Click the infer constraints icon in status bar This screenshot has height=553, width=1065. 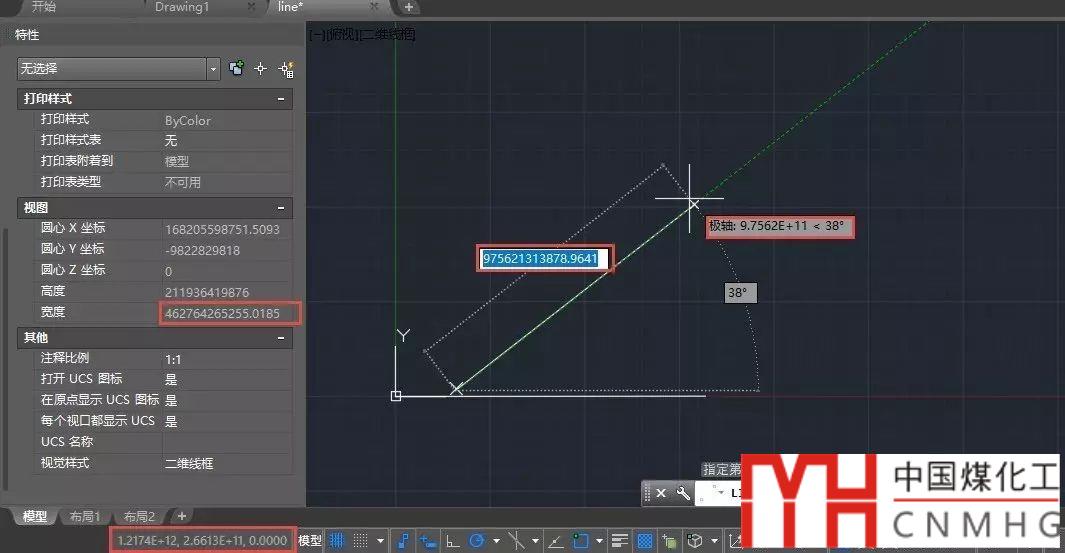[x=404, y=541]
